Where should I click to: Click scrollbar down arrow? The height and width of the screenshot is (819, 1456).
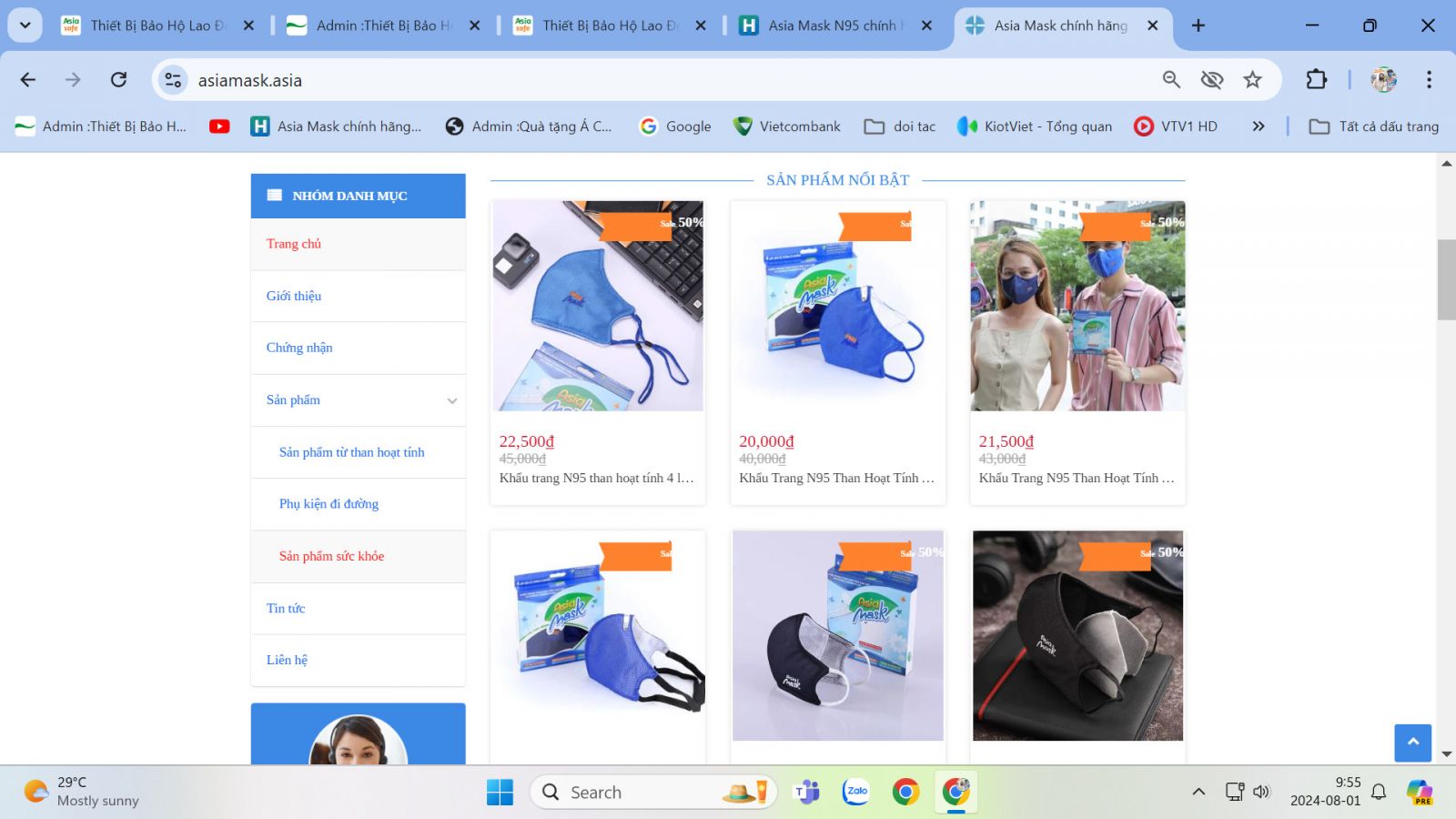pyautogui.click(x=1446, y=754)
